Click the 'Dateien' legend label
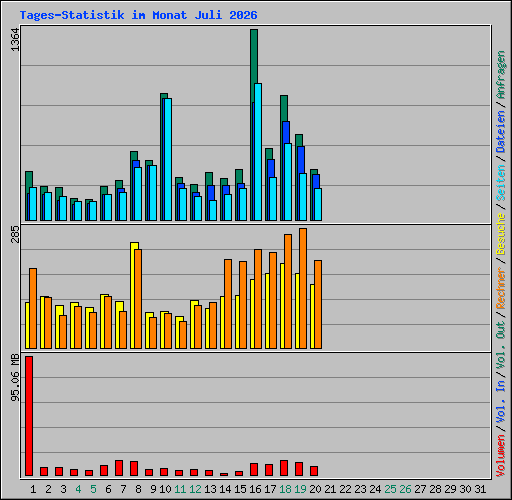 501,132
